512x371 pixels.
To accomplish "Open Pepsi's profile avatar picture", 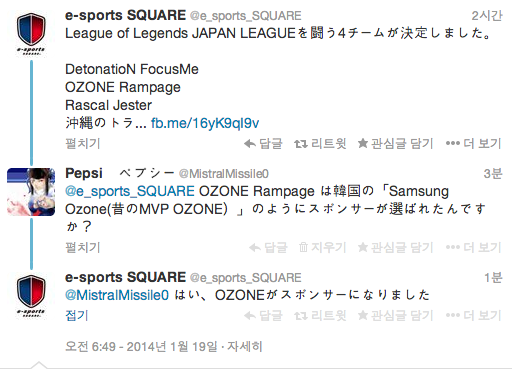I will (31, 192).
